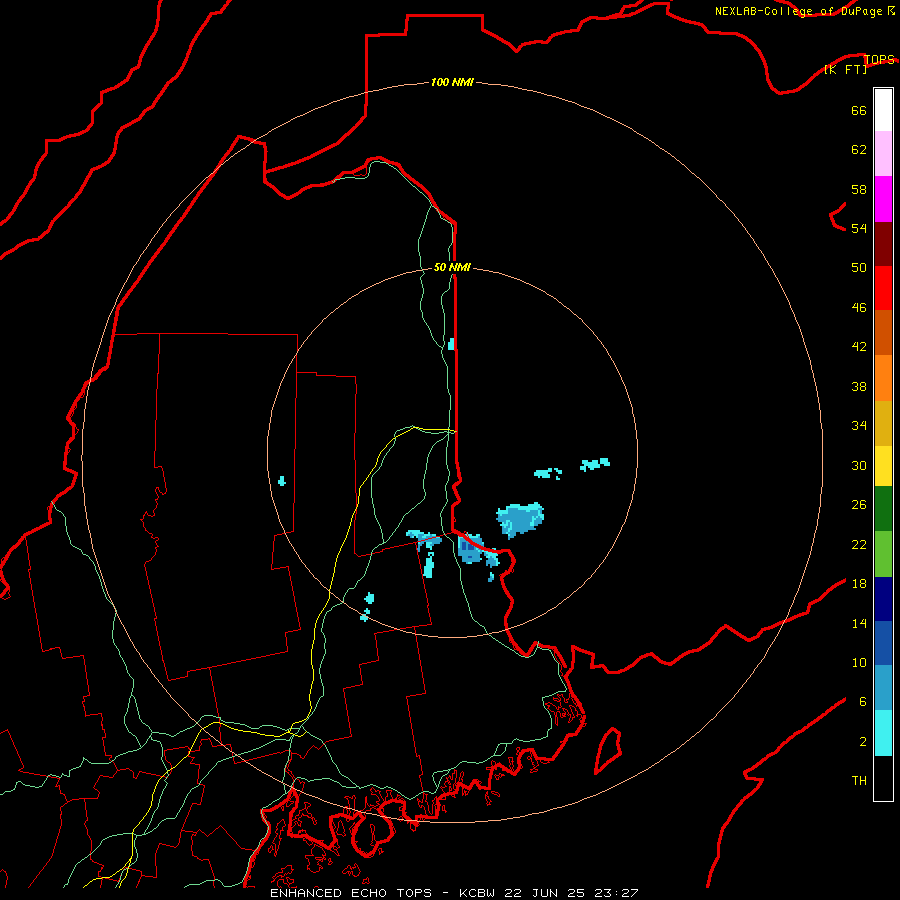Click the bright red legend color block
This screenshot has height=900, width=900.
[x=883, y=288]
